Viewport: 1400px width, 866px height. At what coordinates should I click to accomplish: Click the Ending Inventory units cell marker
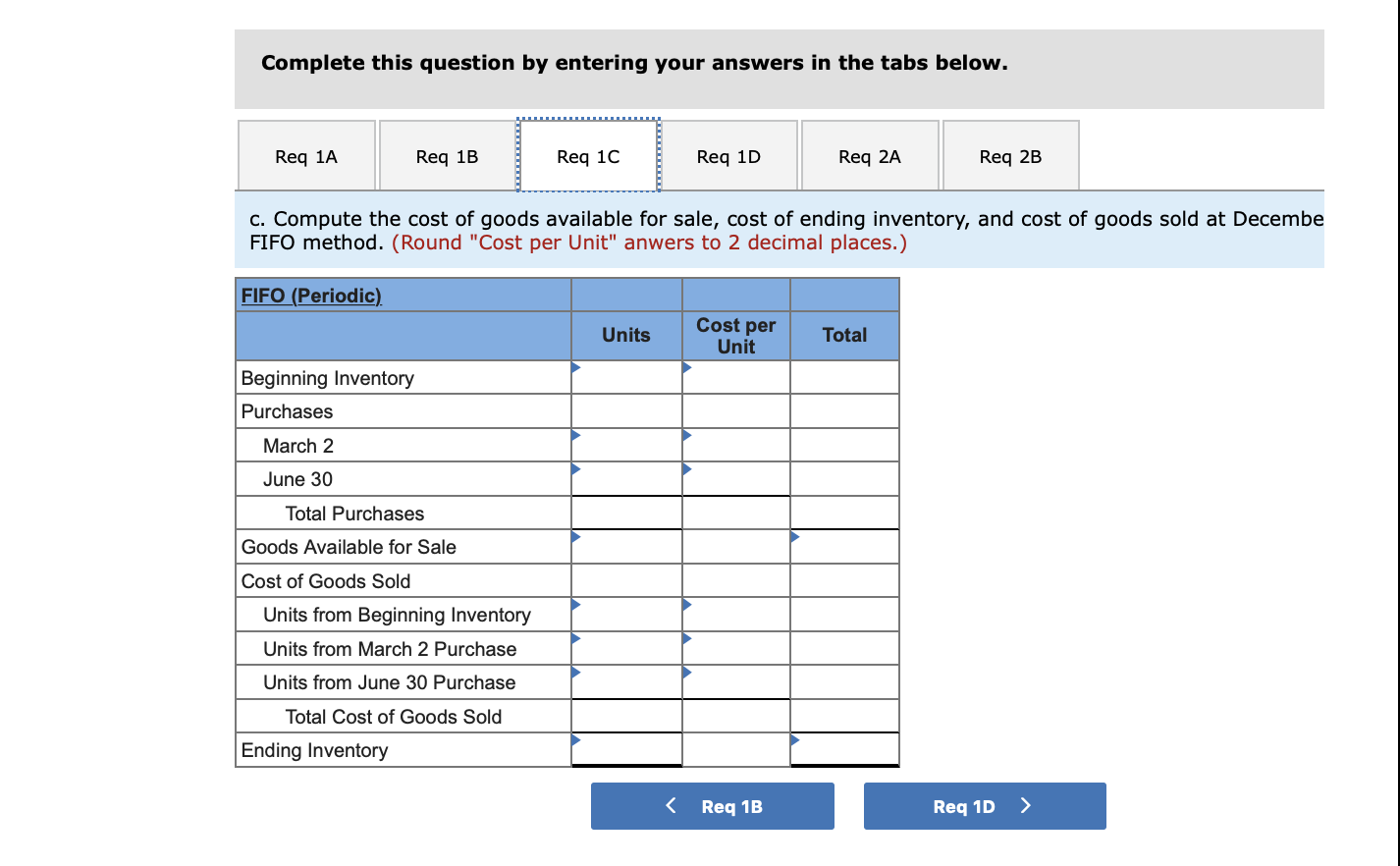click(x=575, y=741)
